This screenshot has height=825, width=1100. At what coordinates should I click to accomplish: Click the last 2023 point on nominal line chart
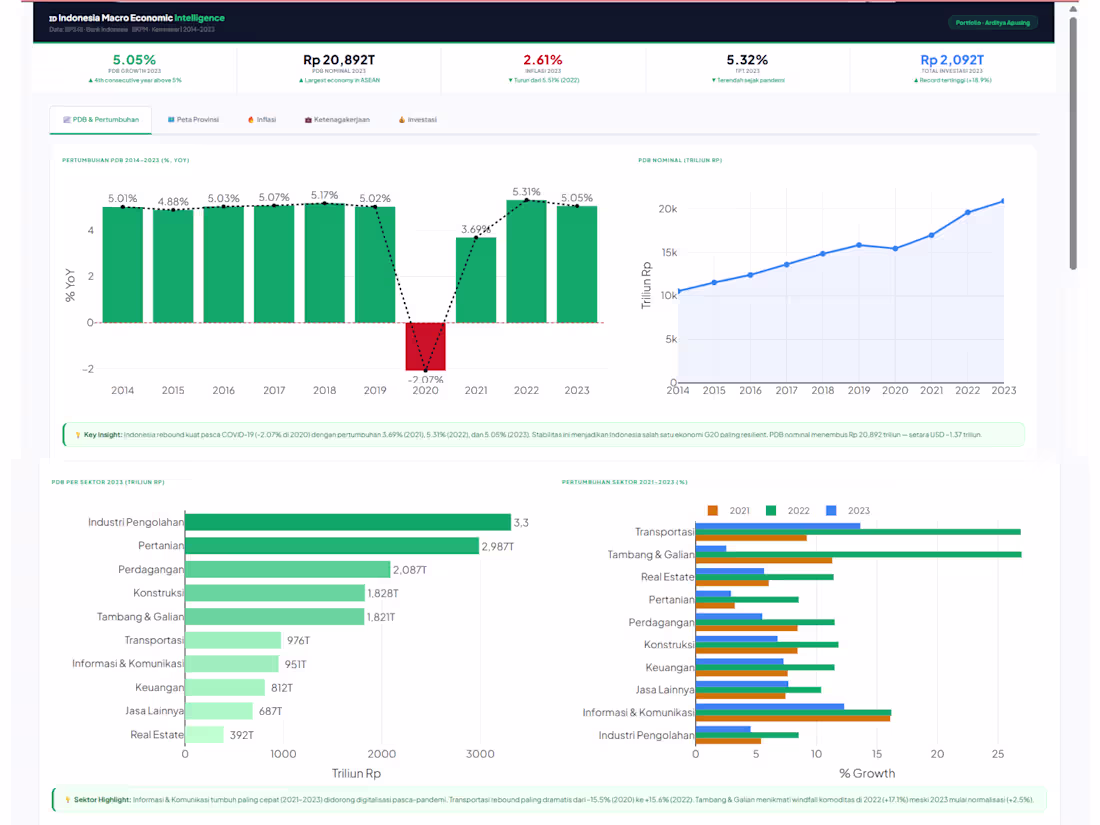pyautogui.click(x=1003, y=201)
